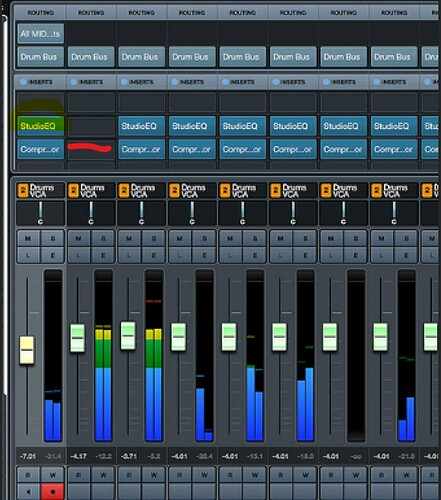Open channel settings (E) on the -7.01 channel
The height and width of the screenshot is (500, 441).
pos(52,255)
